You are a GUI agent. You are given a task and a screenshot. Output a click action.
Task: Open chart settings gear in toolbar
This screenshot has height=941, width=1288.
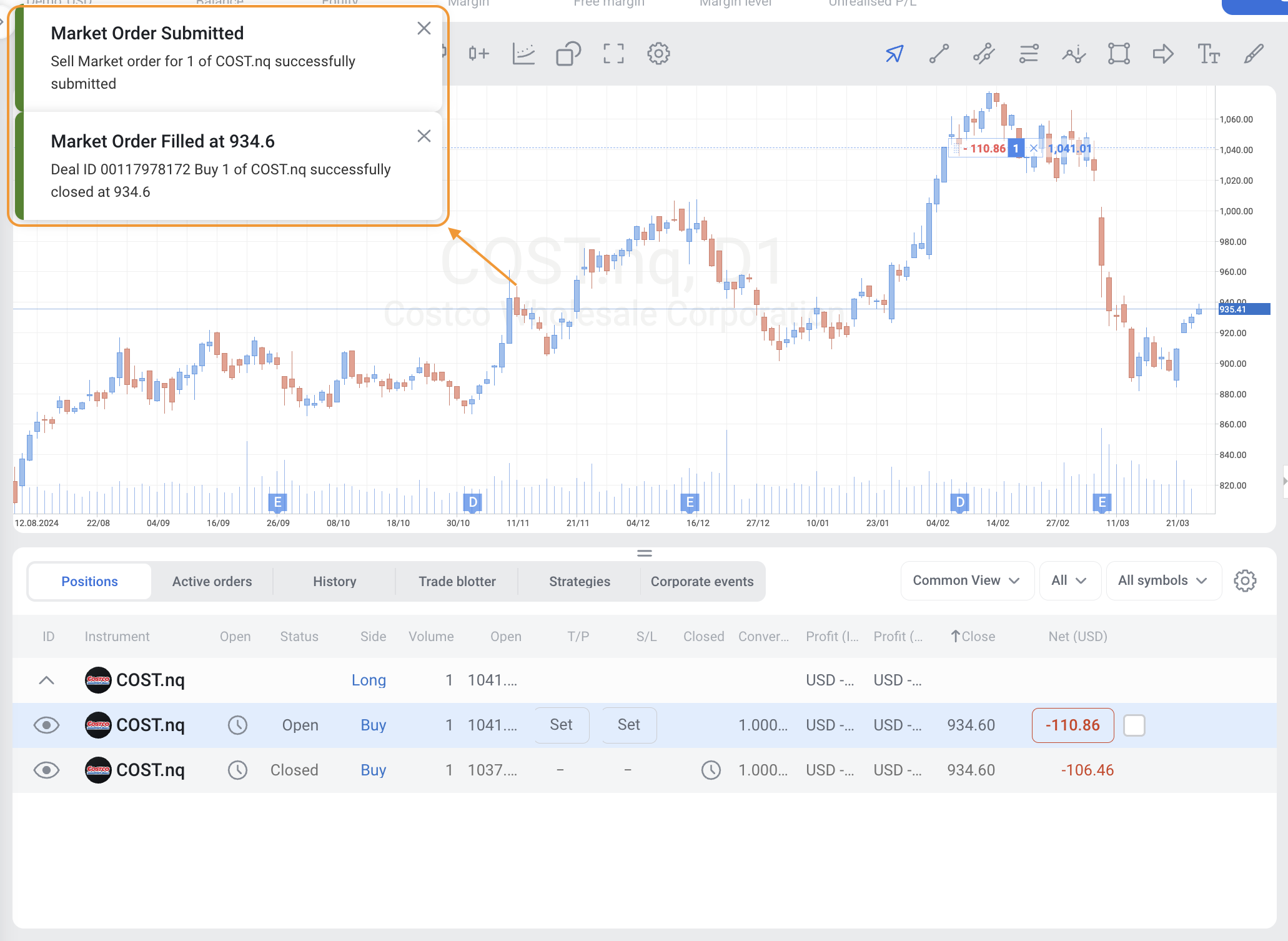pos(658,54)
